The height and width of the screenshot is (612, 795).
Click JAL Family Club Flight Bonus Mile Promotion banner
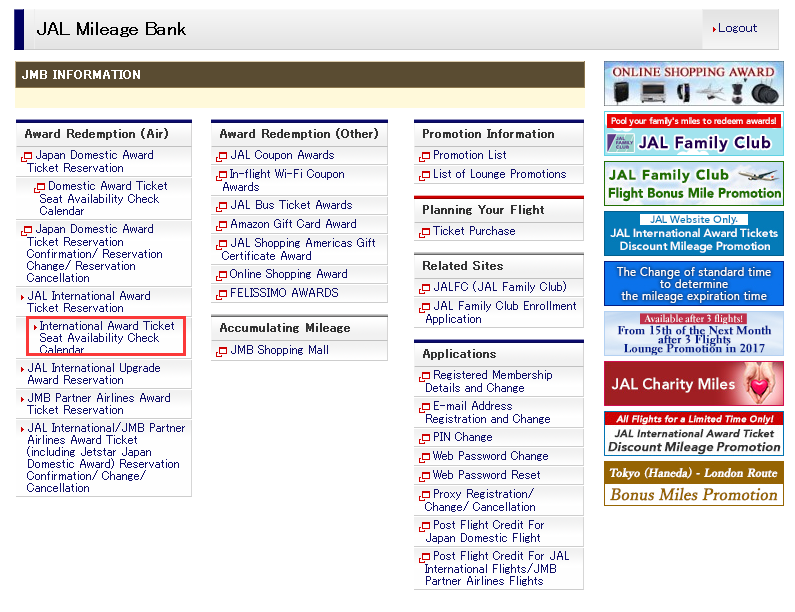[x=694, y=184]
